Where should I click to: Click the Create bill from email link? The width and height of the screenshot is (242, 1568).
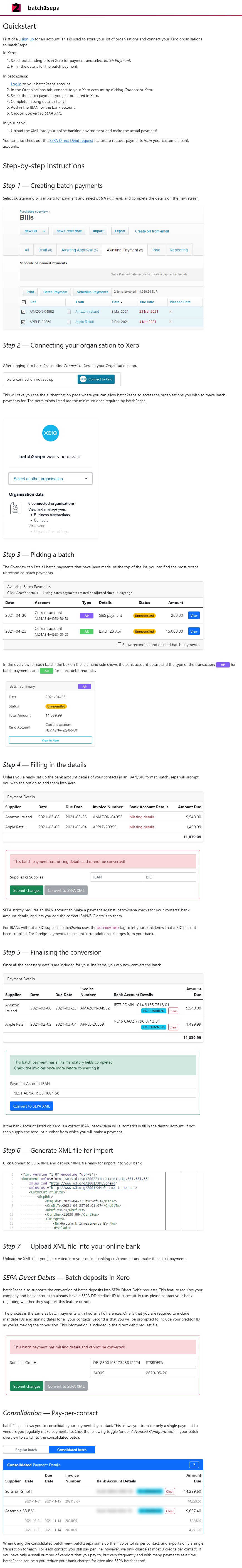click(x=152, y=231)
